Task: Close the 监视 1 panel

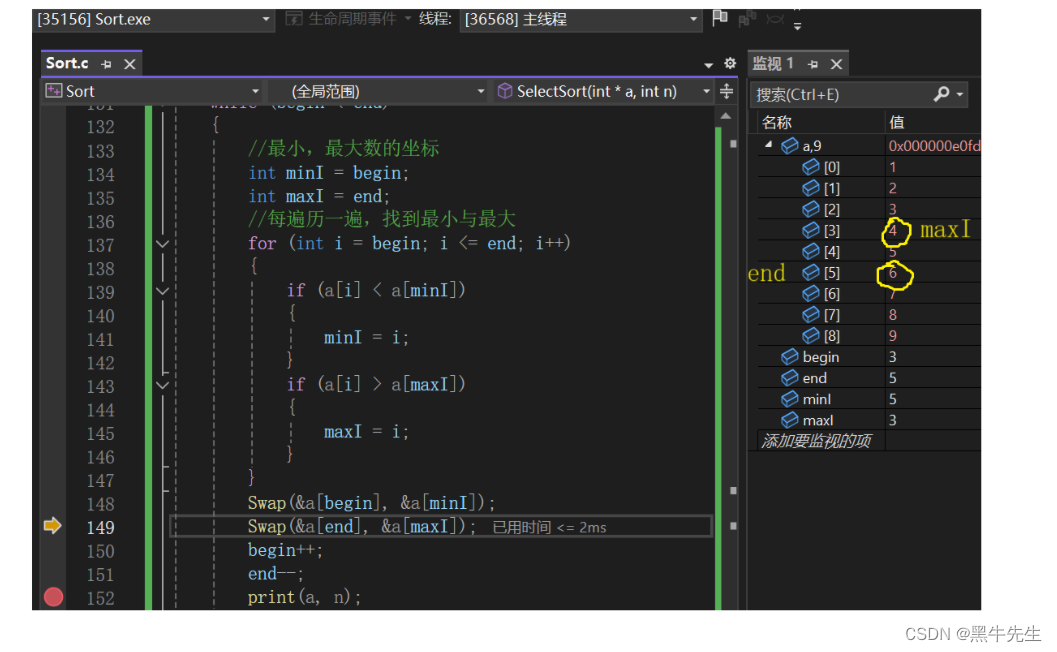Action: click(x=837, y=64)
